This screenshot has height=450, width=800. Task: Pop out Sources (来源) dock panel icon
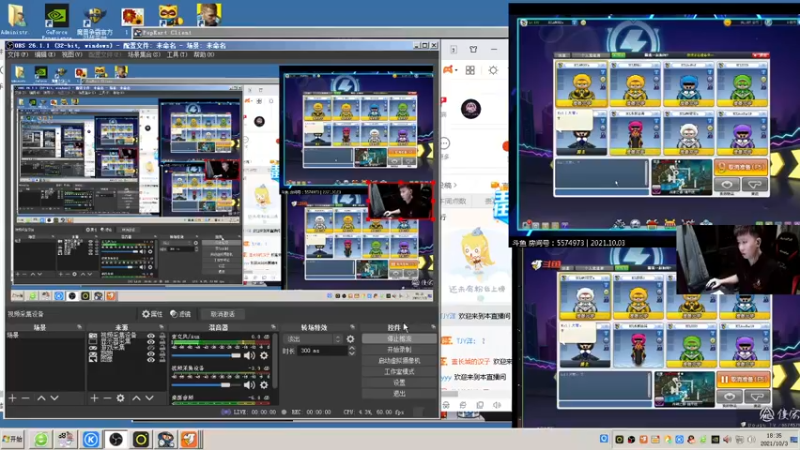pyautogui.click(x=161, y=327)
